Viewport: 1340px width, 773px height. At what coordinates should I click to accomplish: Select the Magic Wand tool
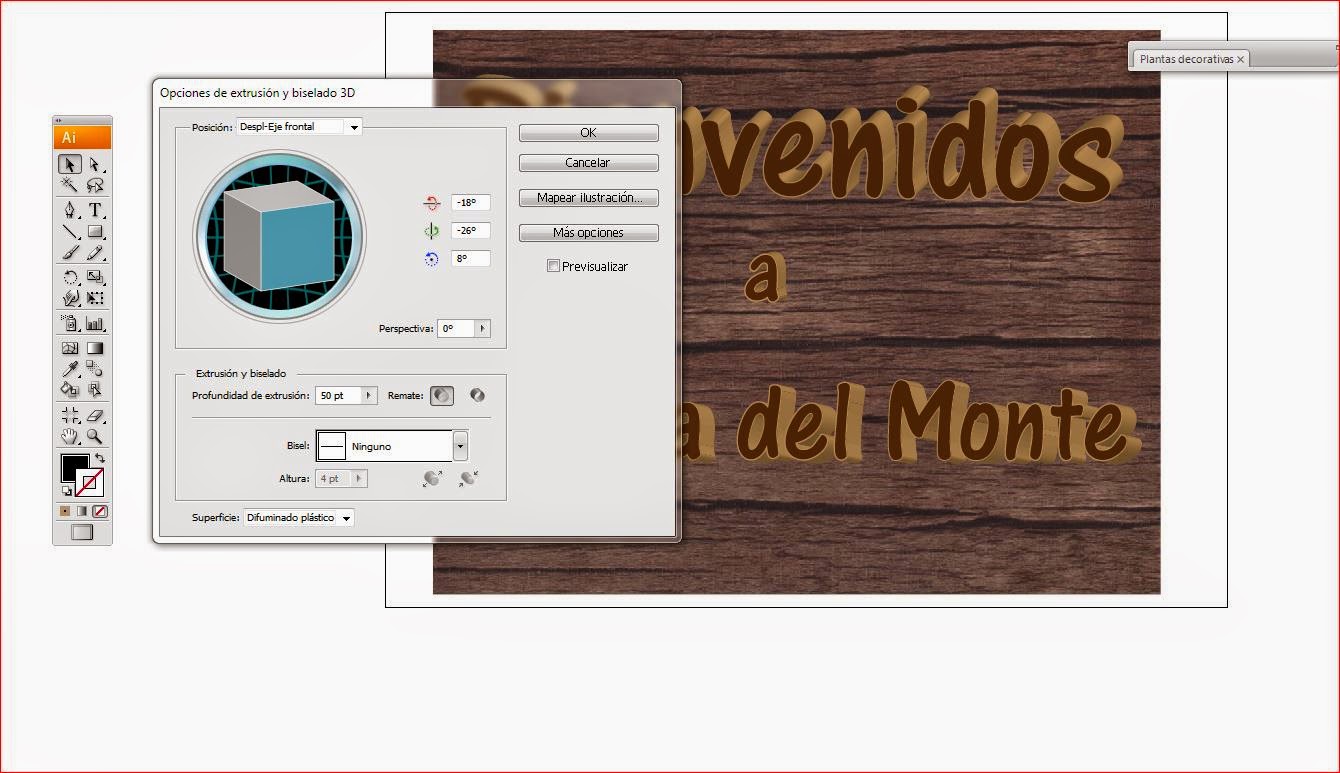(x=69, y=185)
